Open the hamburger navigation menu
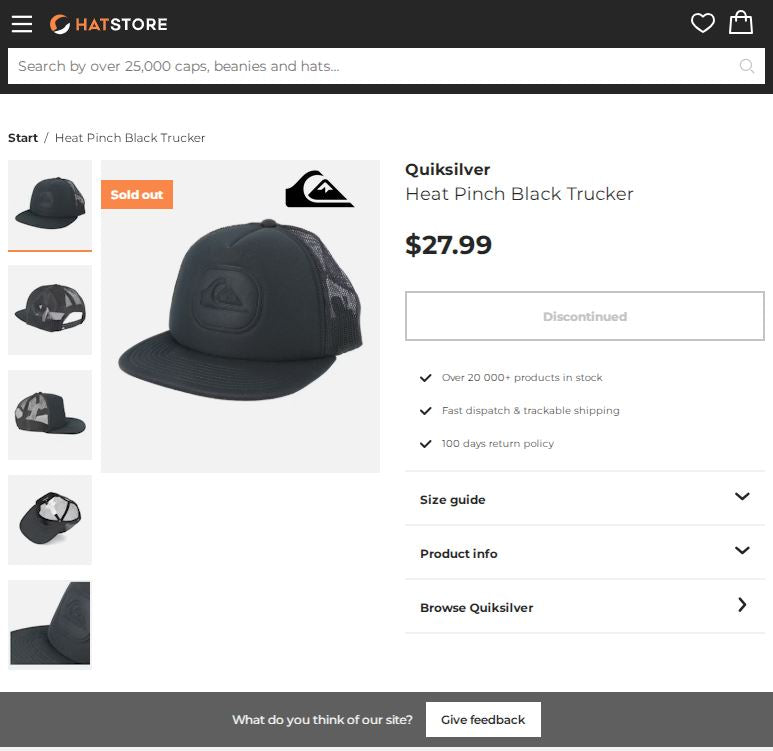The width and height of the screenshot is (773, 751). click(x=22, y=24)
